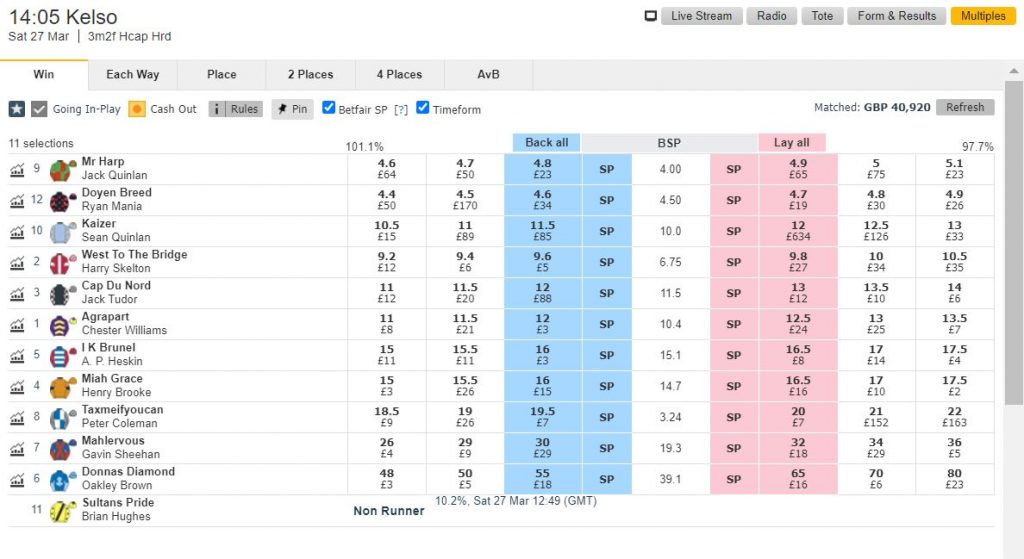Switch to the Each Way tab

(x=133, y=74)
